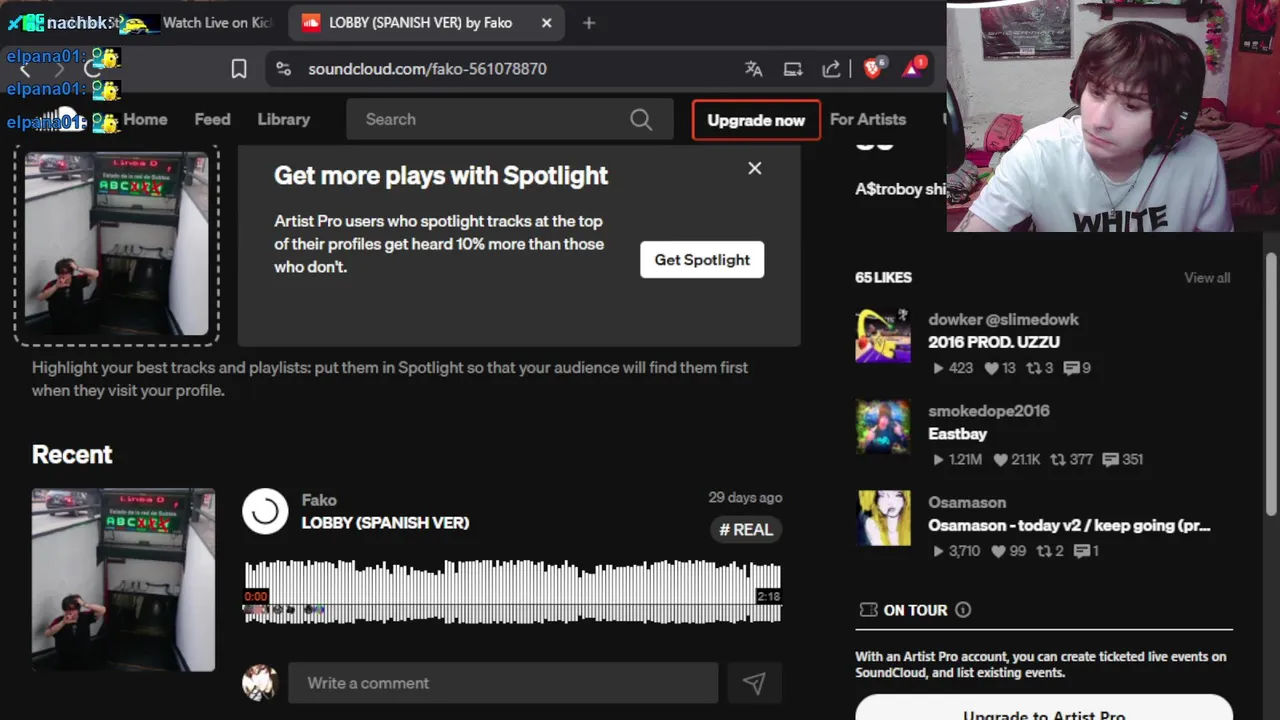The height and width of the screenshot is (720, 1280).
Task: Open smokedope2016 profile
Action: (x=988, y=411)
